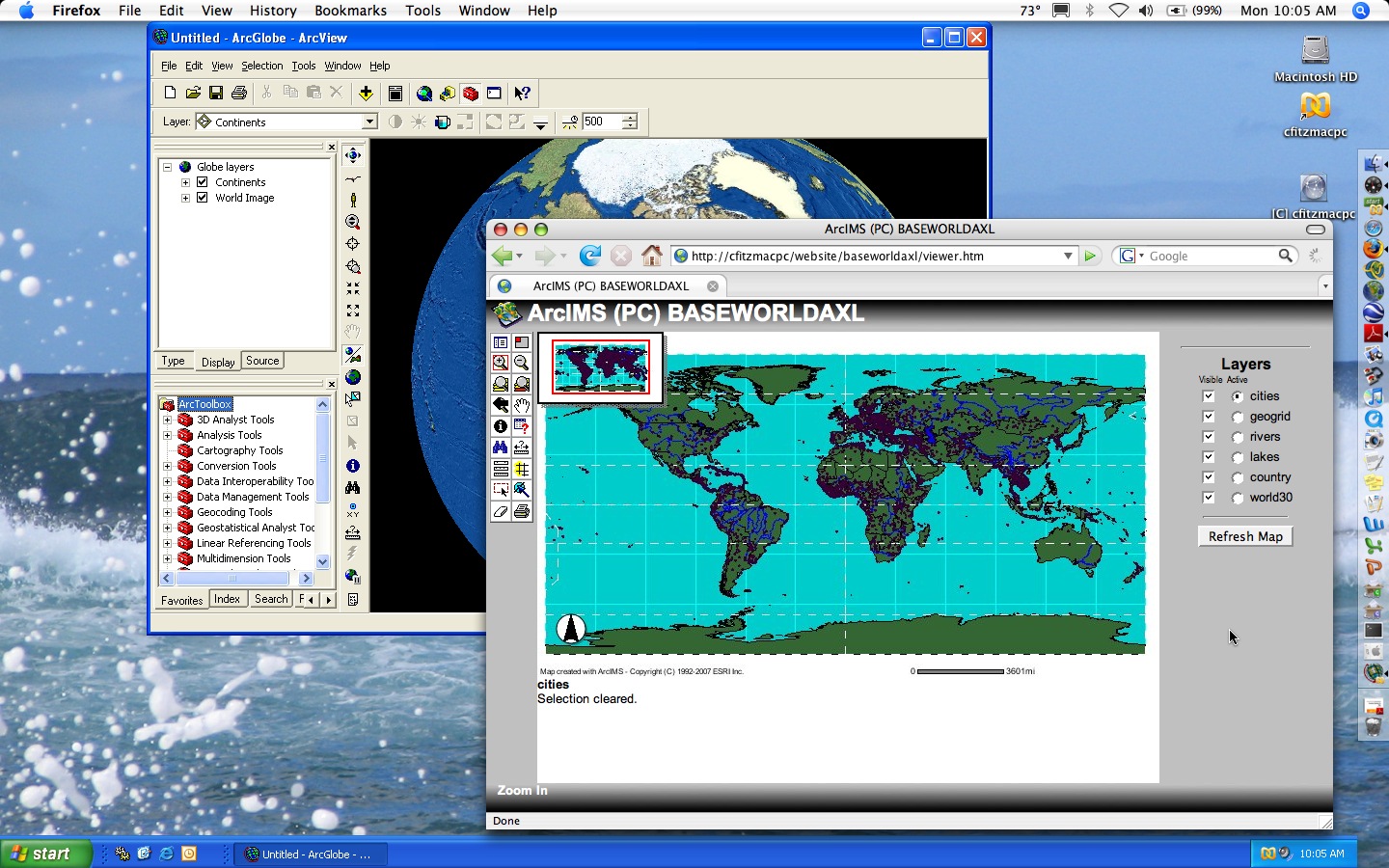1389x868 pixels.
Task: Uncheck country layer visibility
Action: pos(1209,477)
